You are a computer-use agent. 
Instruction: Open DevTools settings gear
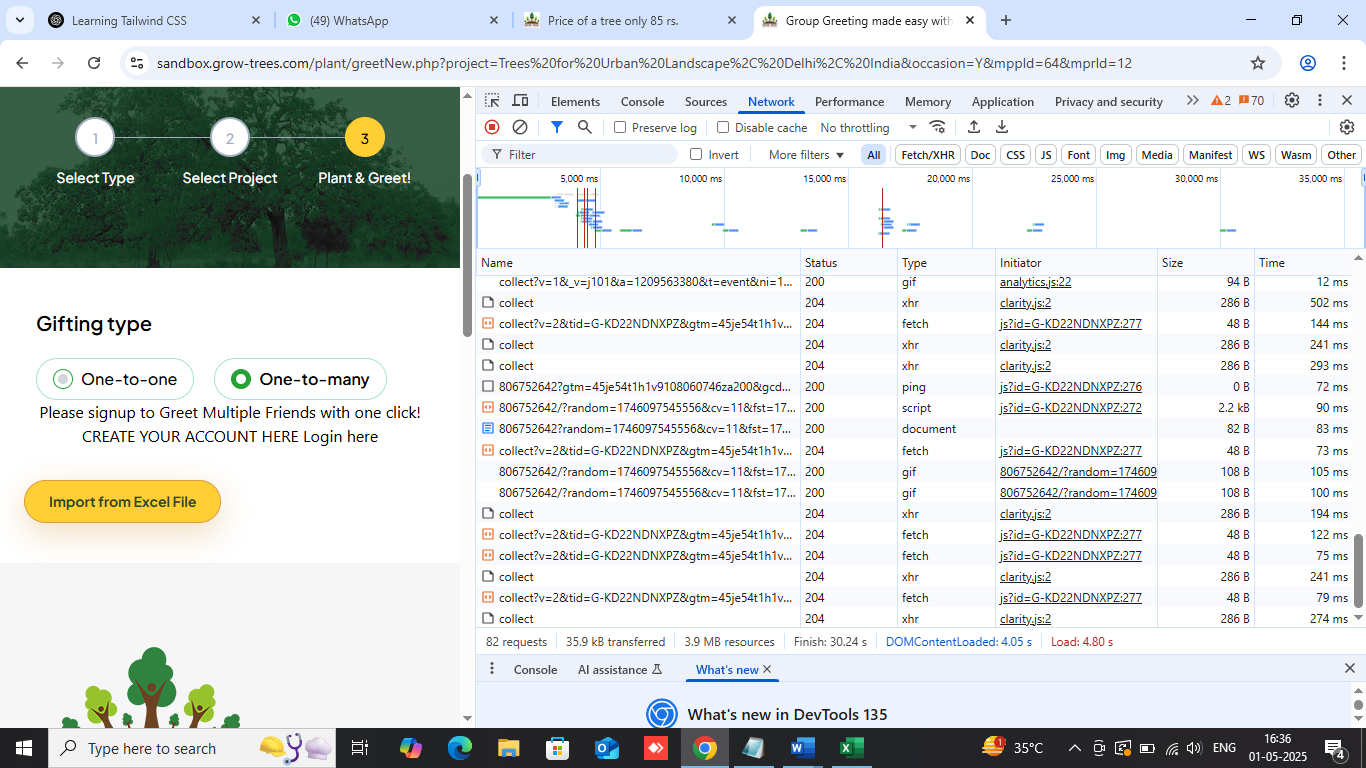[1292, 101]
